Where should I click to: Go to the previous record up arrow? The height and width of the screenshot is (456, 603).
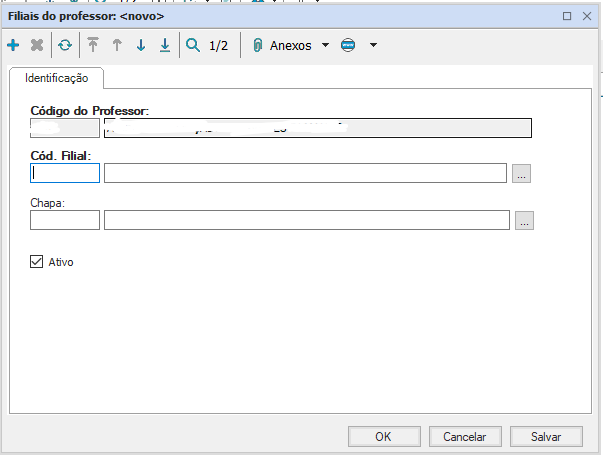coord(117,45)
